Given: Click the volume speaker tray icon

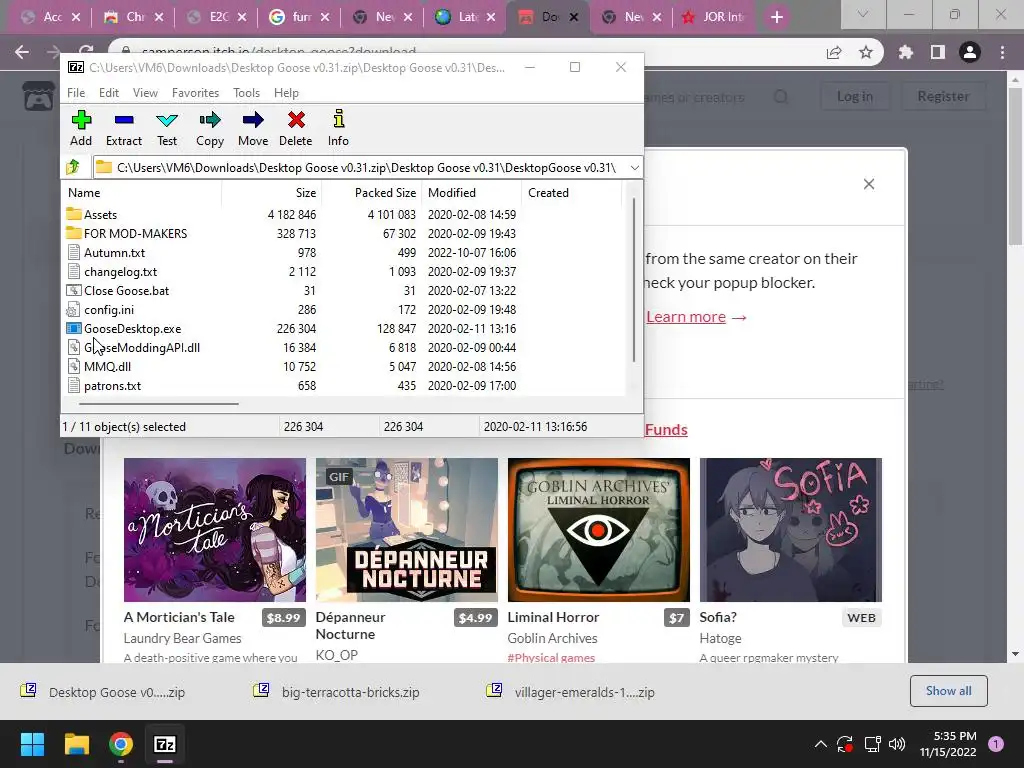Looking at the screenshot, I should [897, 744].
